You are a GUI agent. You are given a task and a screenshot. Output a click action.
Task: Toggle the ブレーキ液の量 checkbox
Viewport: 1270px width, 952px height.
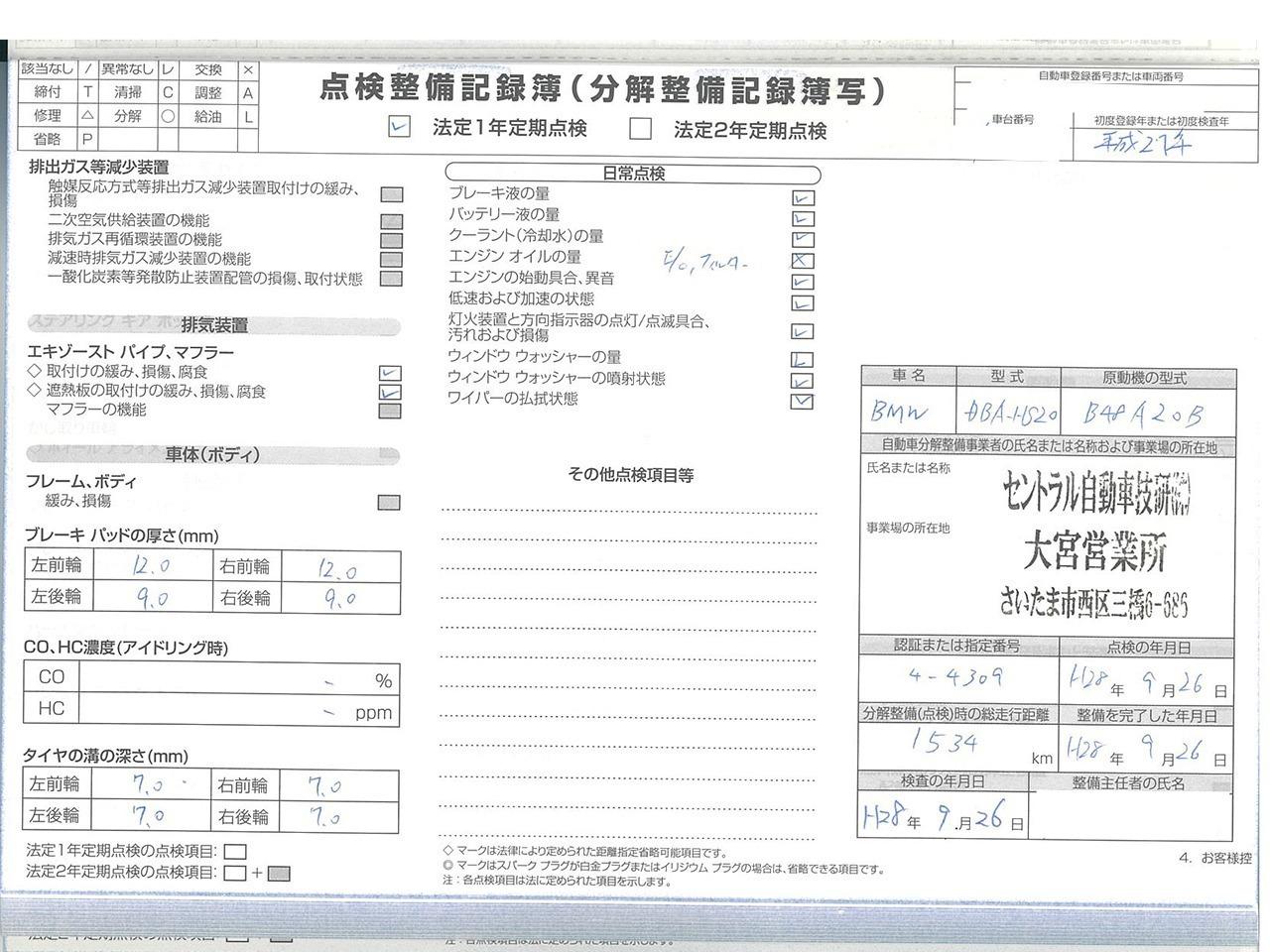click(802, 197)
